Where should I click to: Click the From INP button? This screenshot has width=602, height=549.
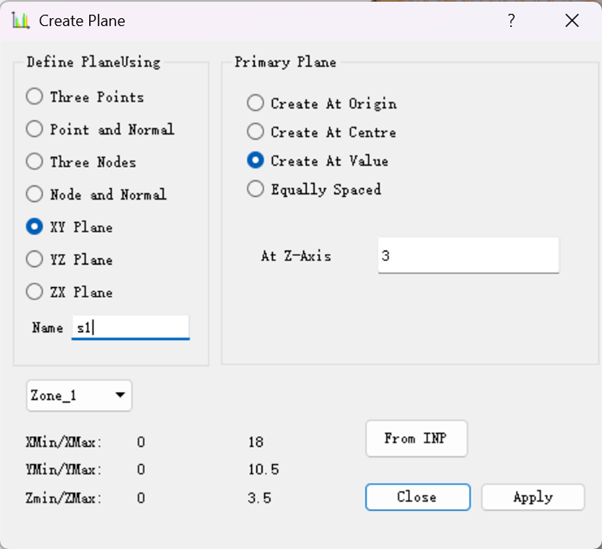pyautogui.click(x=417, y=438)
